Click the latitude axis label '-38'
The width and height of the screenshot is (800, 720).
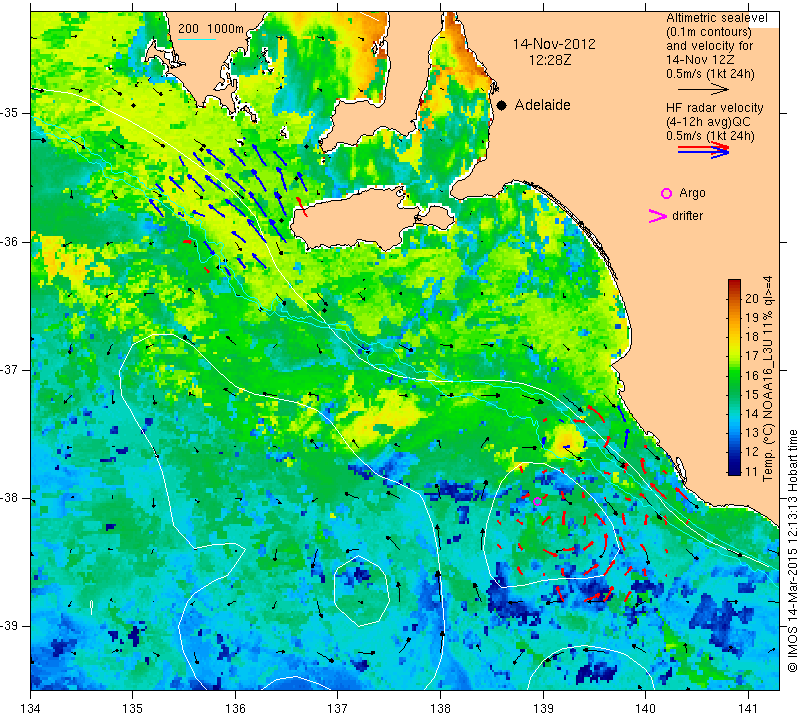coord(9,498)
